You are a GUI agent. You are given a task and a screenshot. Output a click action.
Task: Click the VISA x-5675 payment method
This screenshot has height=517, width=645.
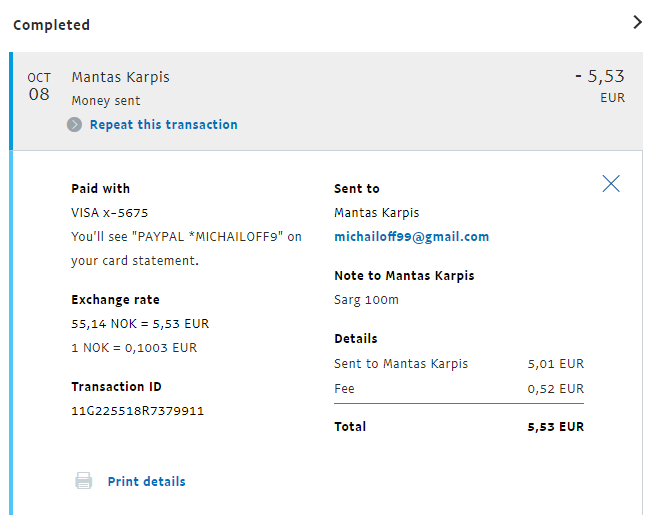110,213
